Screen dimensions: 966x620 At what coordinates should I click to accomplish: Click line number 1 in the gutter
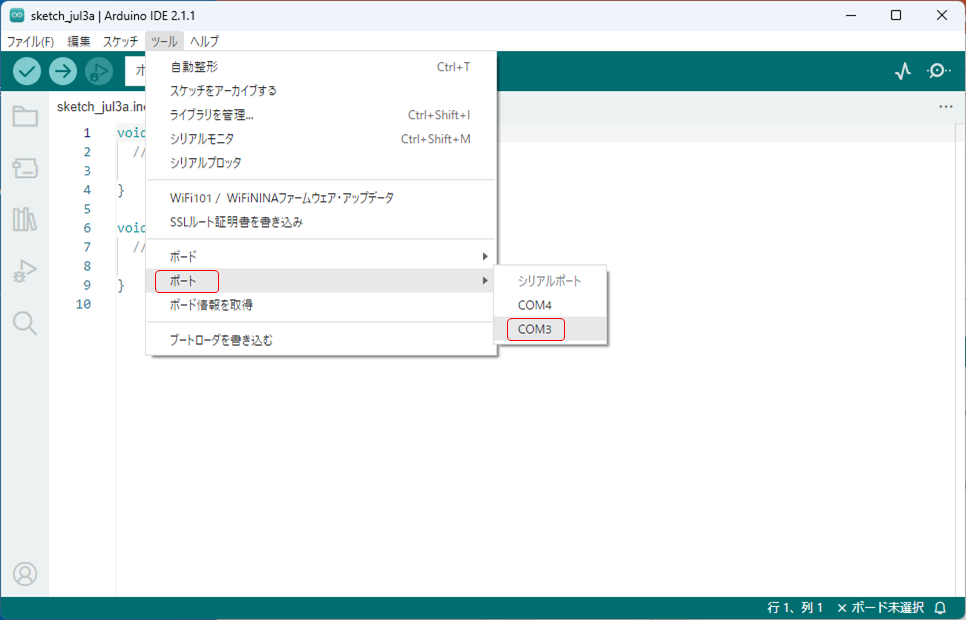tap(87, 133)
